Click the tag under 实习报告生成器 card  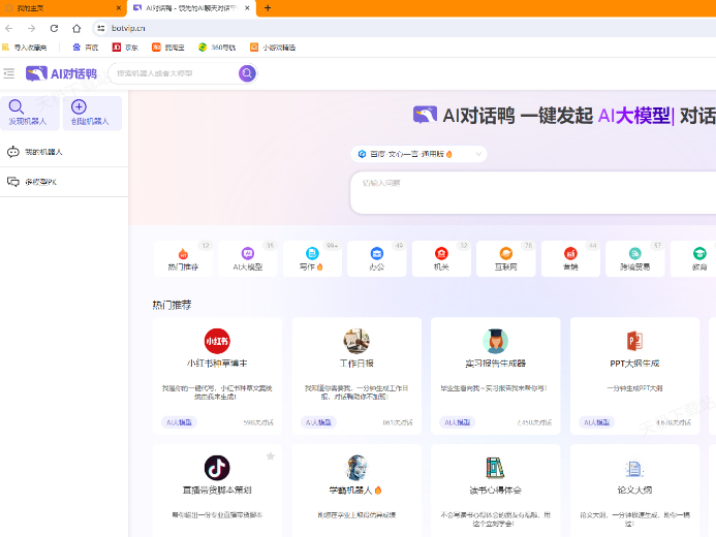coord(458,422)
